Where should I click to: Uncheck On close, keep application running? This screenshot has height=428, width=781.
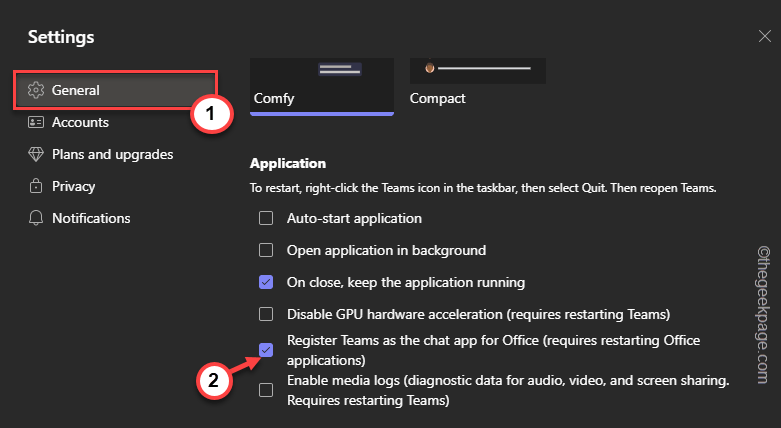[x=266, y=282]
